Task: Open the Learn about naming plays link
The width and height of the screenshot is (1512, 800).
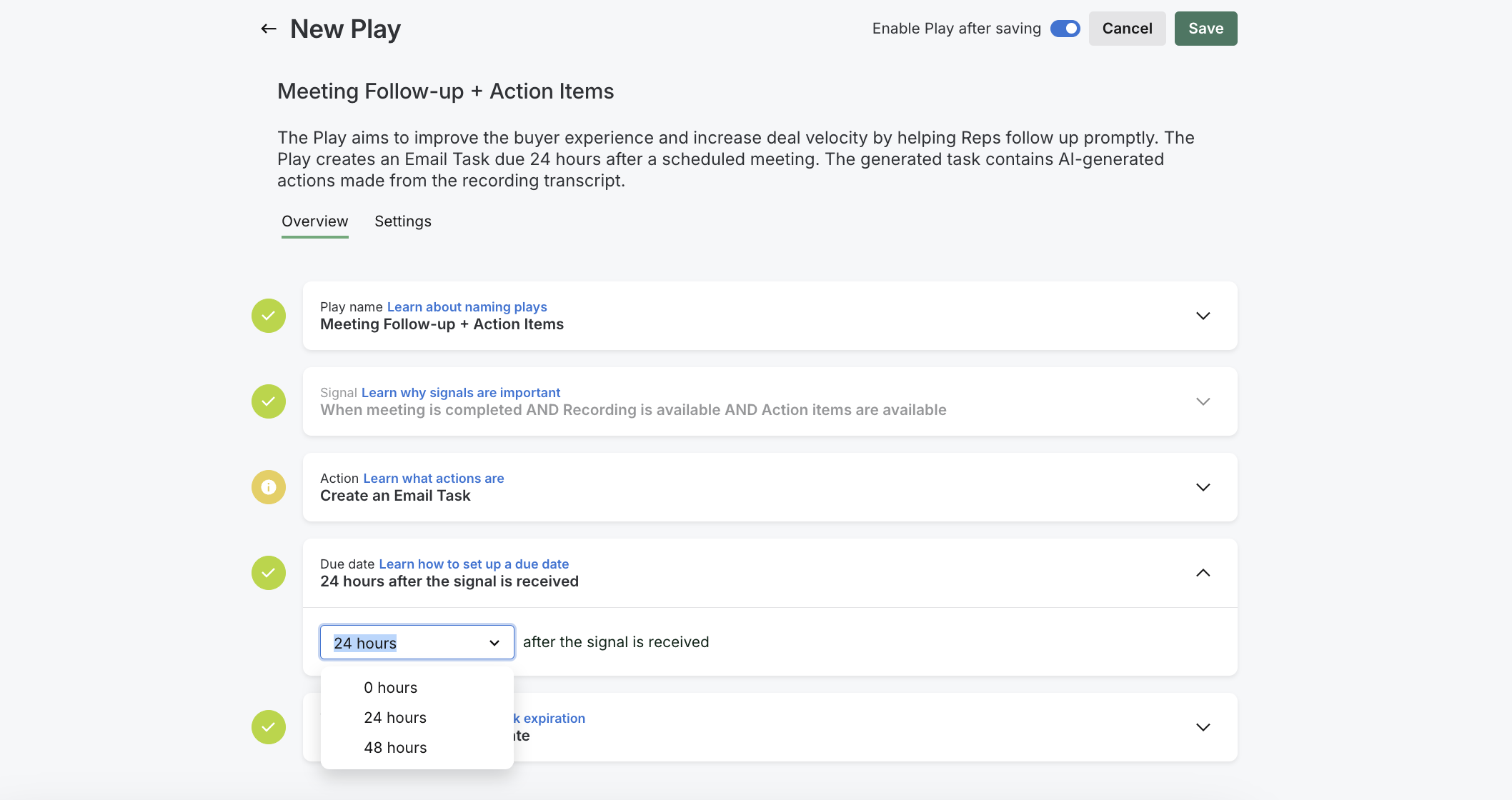Action: [x=466, y=306]
